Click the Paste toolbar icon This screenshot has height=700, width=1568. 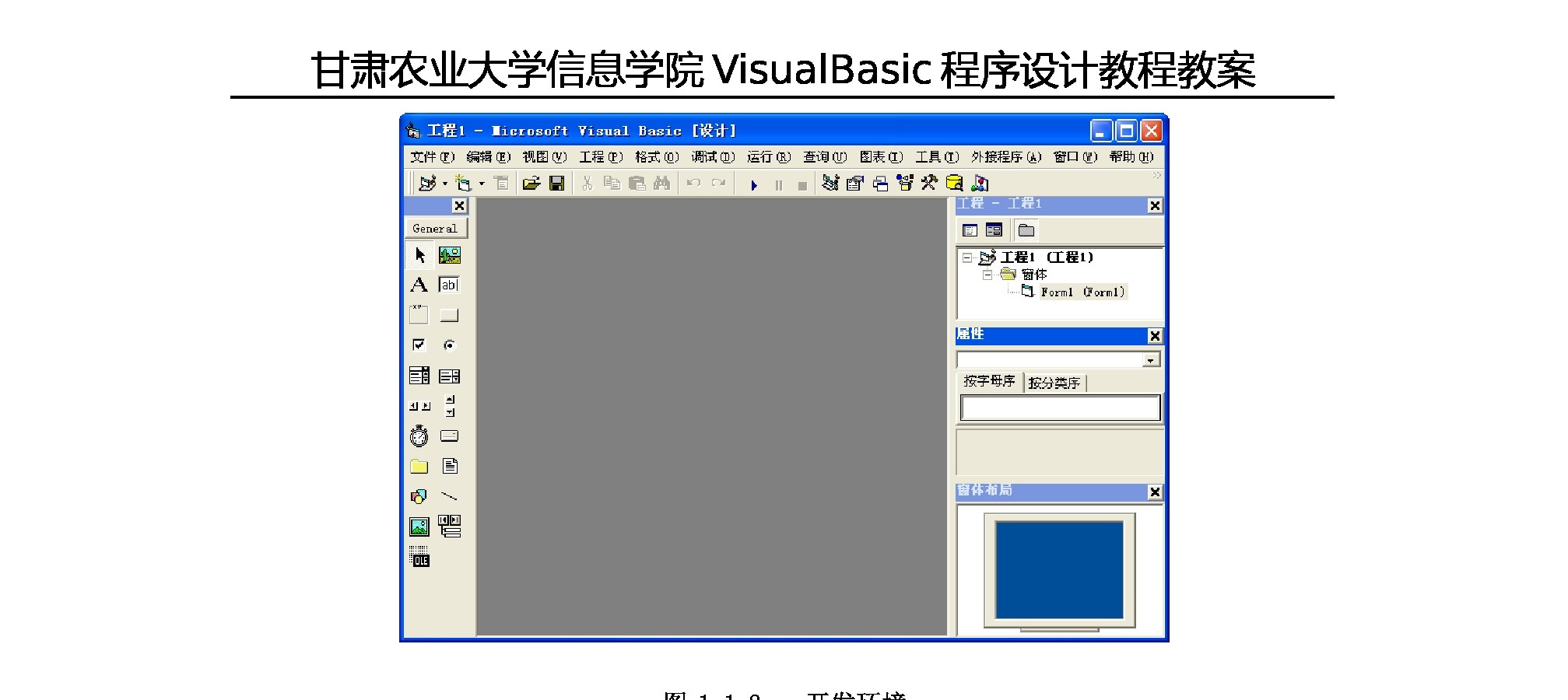[x=637, y=183]
